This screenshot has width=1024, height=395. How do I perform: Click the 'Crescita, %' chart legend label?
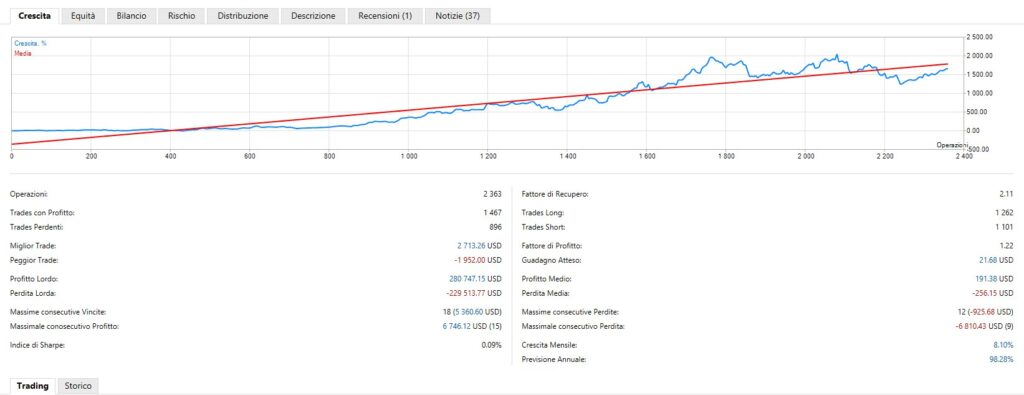click(30, 43)
